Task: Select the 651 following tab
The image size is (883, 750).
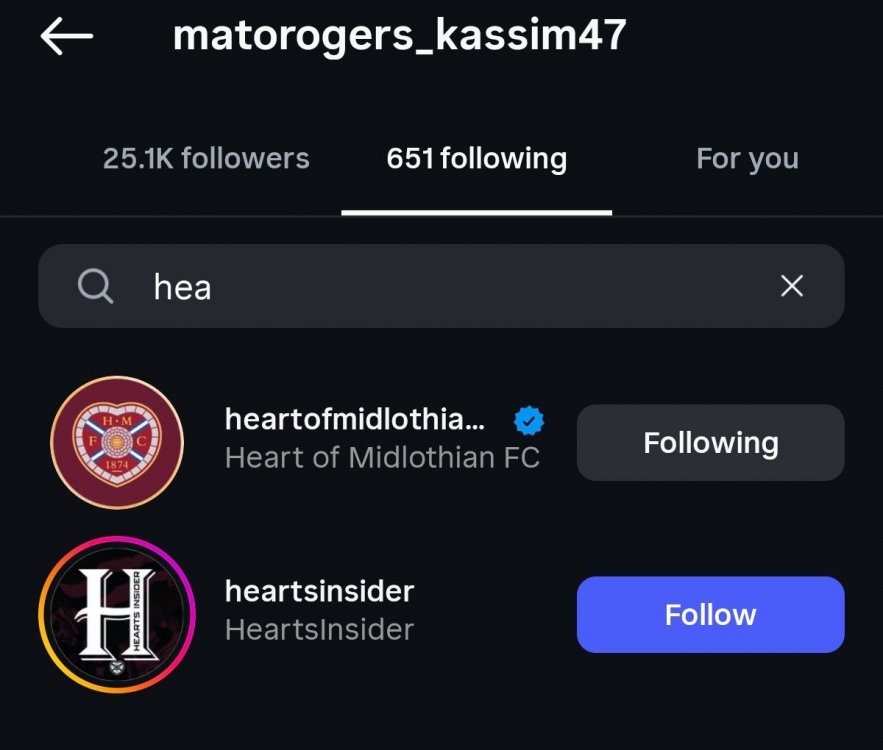Action: [x=476, y=158]
